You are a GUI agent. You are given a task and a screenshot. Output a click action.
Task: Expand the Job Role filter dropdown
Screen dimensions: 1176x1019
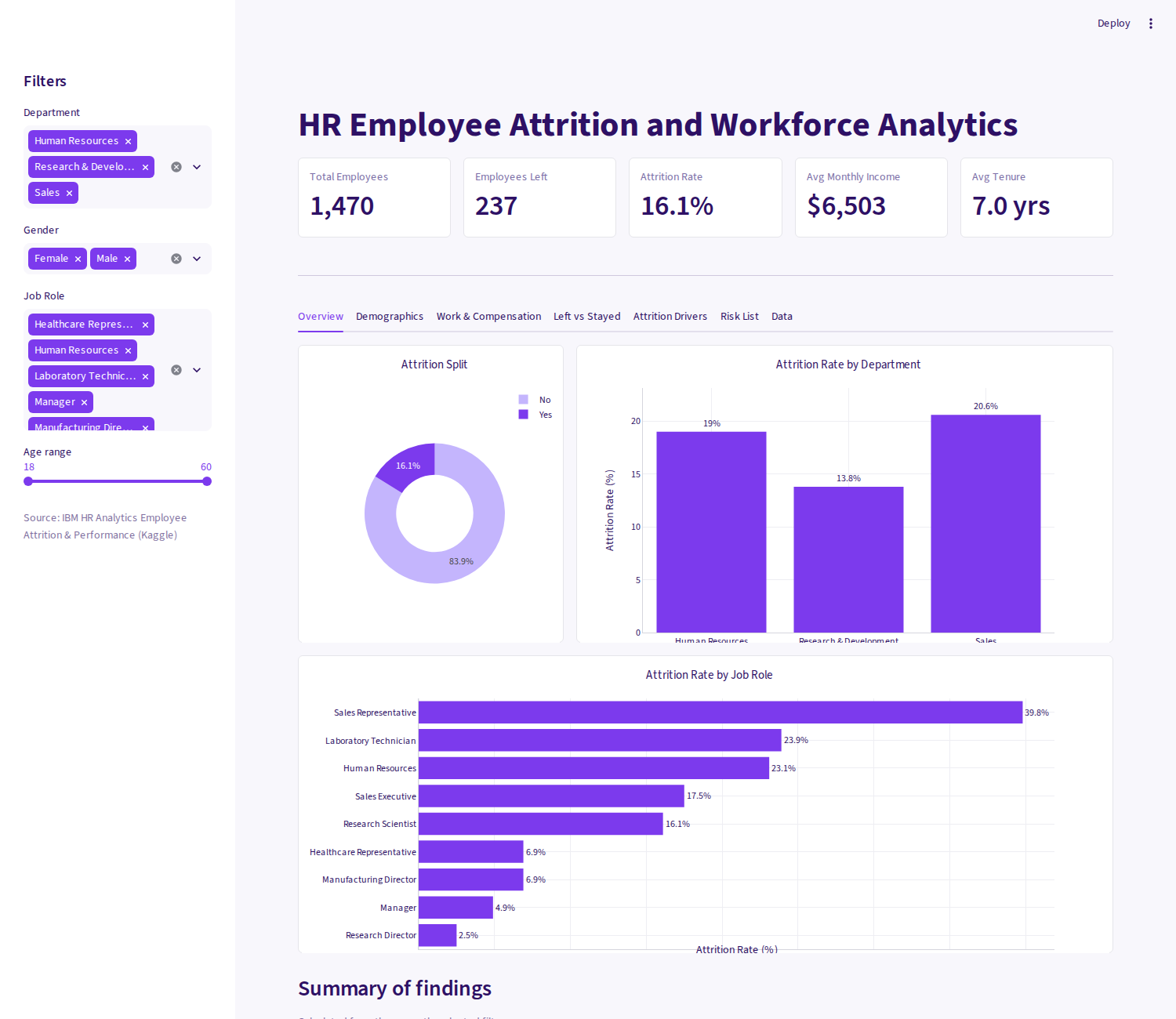tap(197, 370)
